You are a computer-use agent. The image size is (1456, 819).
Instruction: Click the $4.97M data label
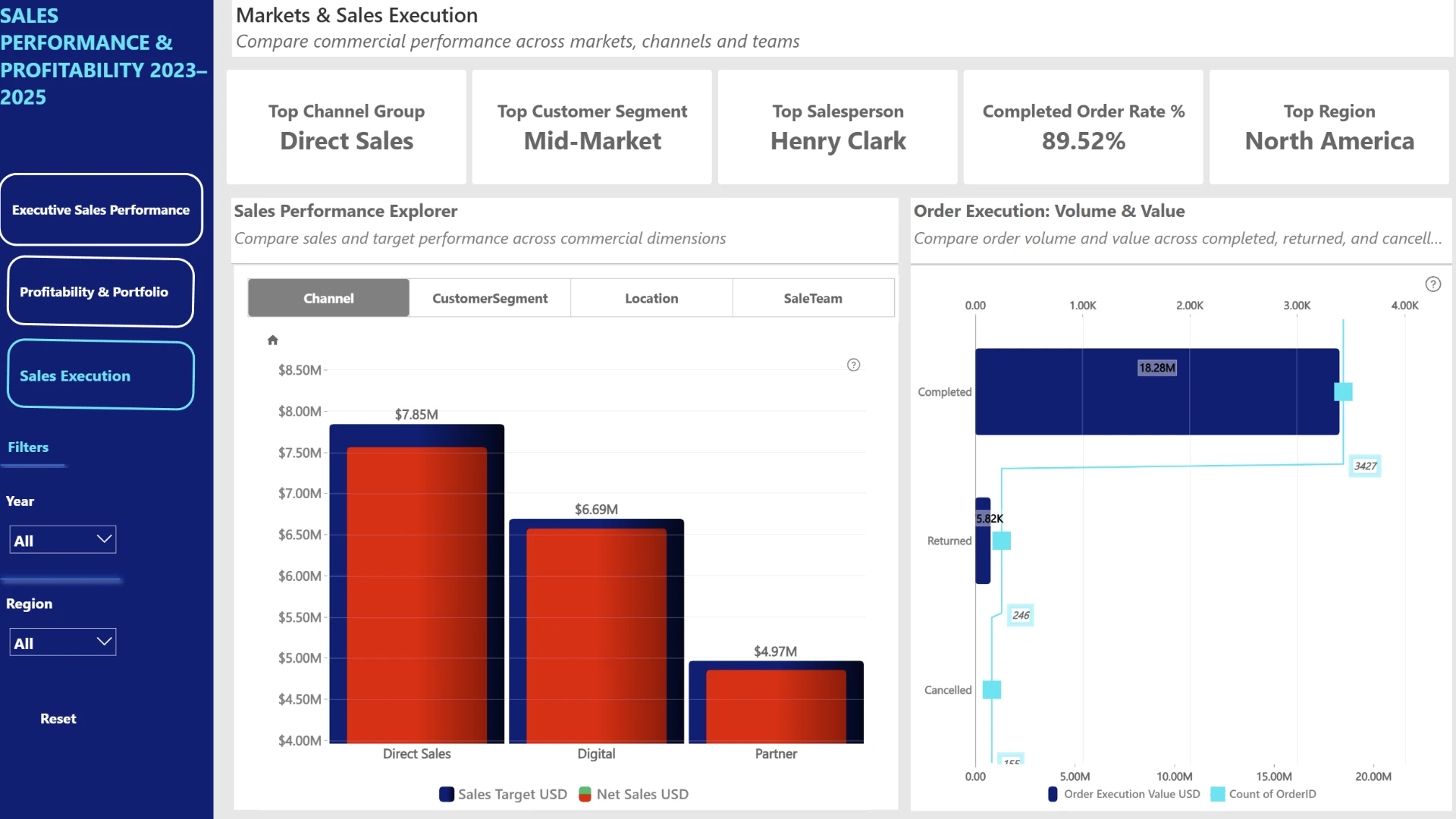776,651
